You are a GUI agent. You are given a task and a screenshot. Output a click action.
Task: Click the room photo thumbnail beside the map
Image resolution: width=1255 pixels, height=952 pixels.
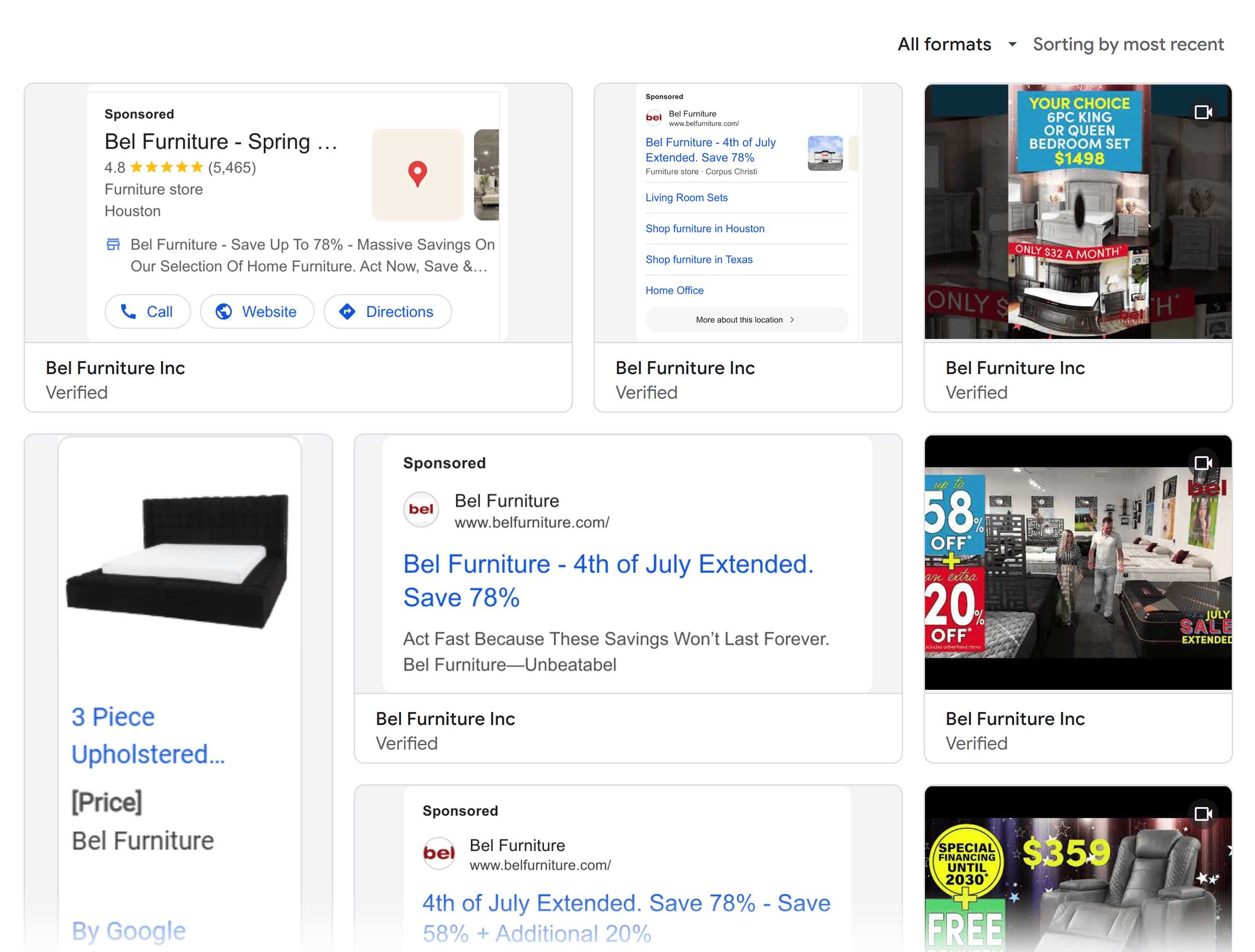click(x=486, y=175)
